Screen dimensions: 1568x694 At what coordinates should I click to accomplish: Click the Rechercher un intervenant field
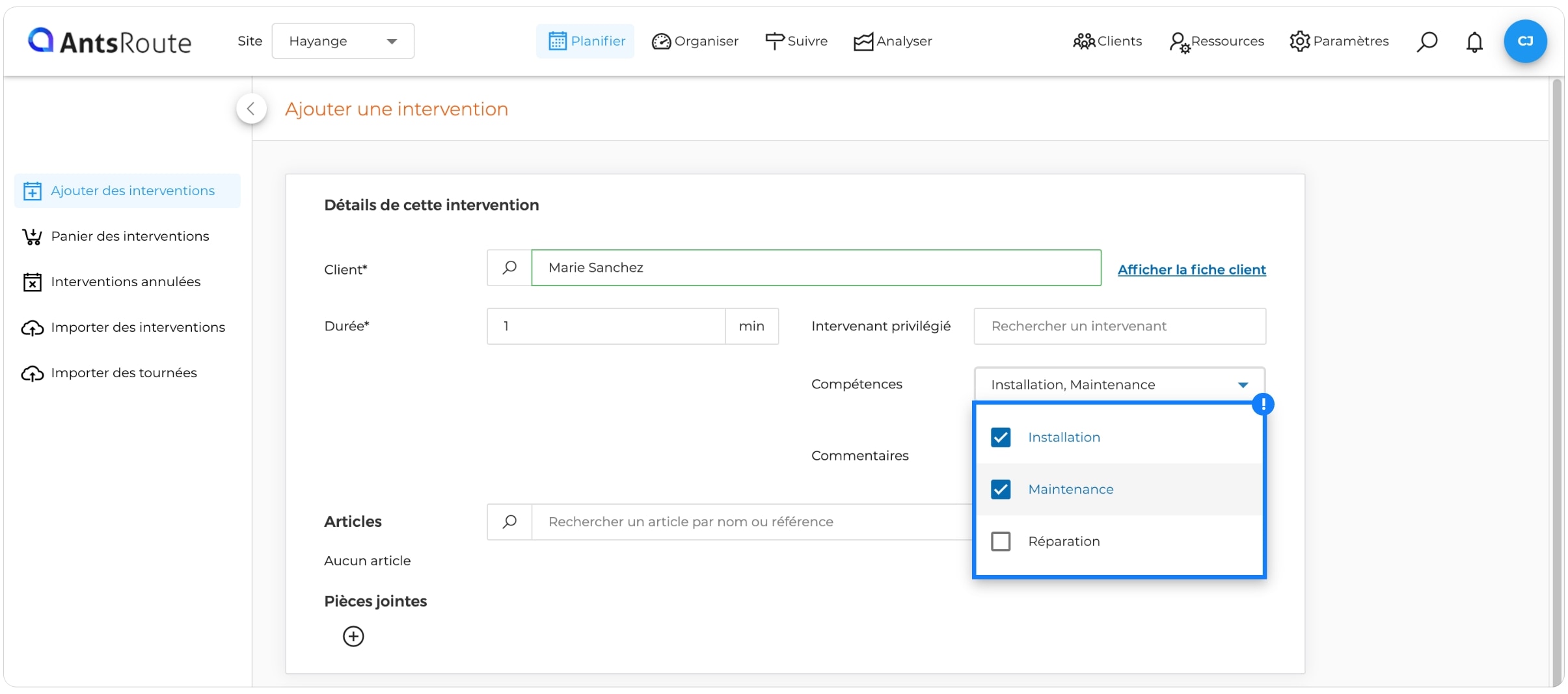[1119, 326]
